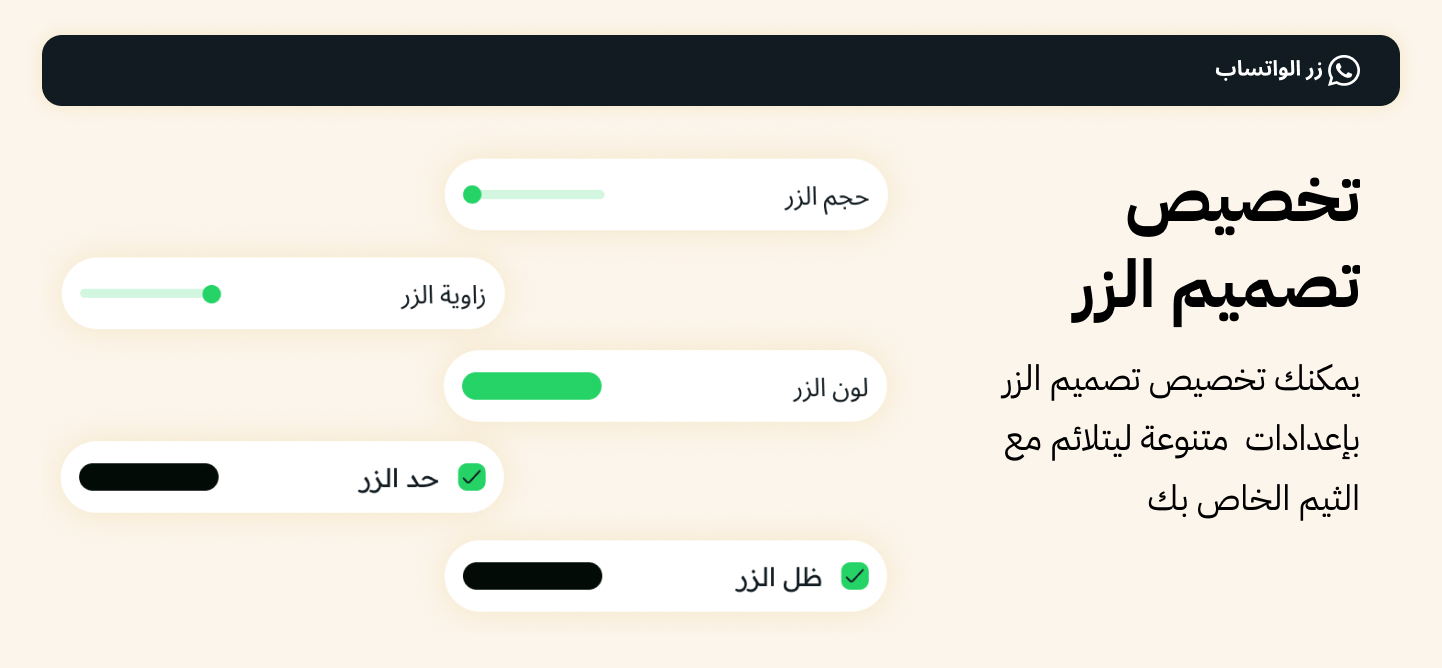1442x668 pixels.
Task: Click the تخصيص heading word
Action: [x=1242, y=201]
